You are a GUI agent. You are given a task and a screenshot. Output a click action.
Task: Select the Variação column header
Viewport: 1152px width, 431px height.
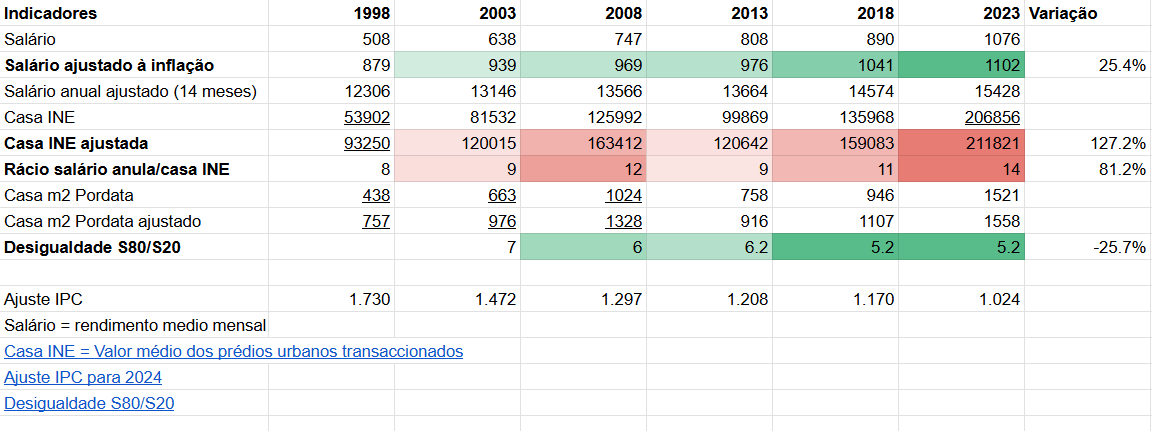coord(1063,13)
